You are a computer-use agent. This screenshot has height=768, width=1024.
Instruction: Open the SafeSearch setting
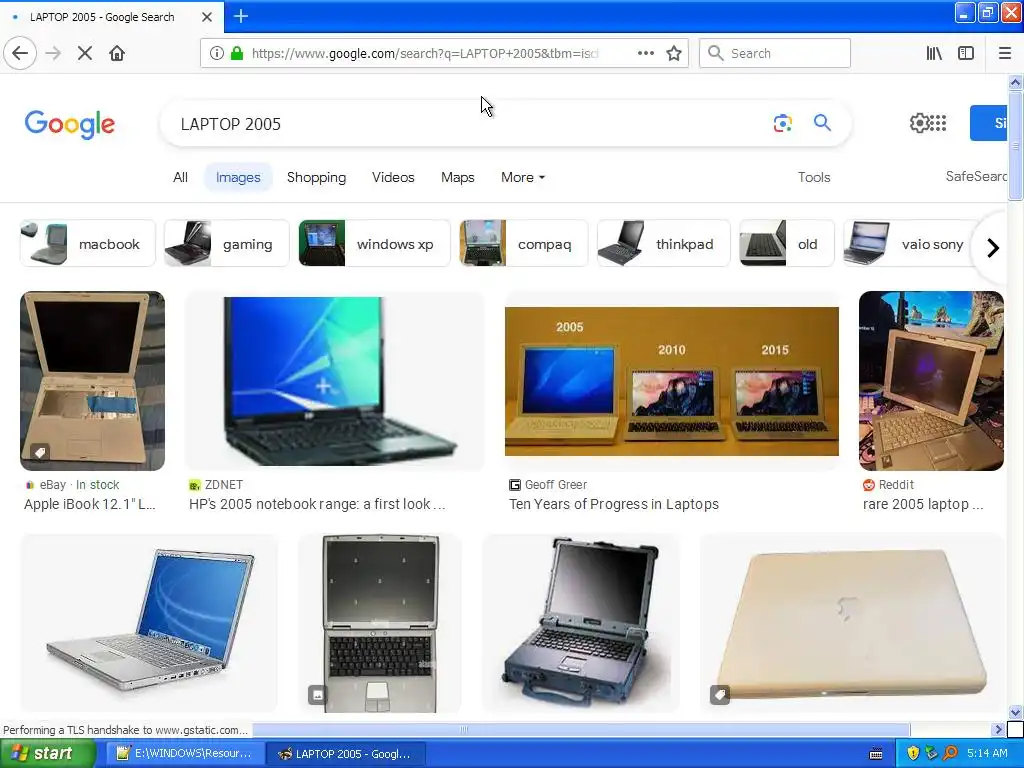click(x=976, y=176)
